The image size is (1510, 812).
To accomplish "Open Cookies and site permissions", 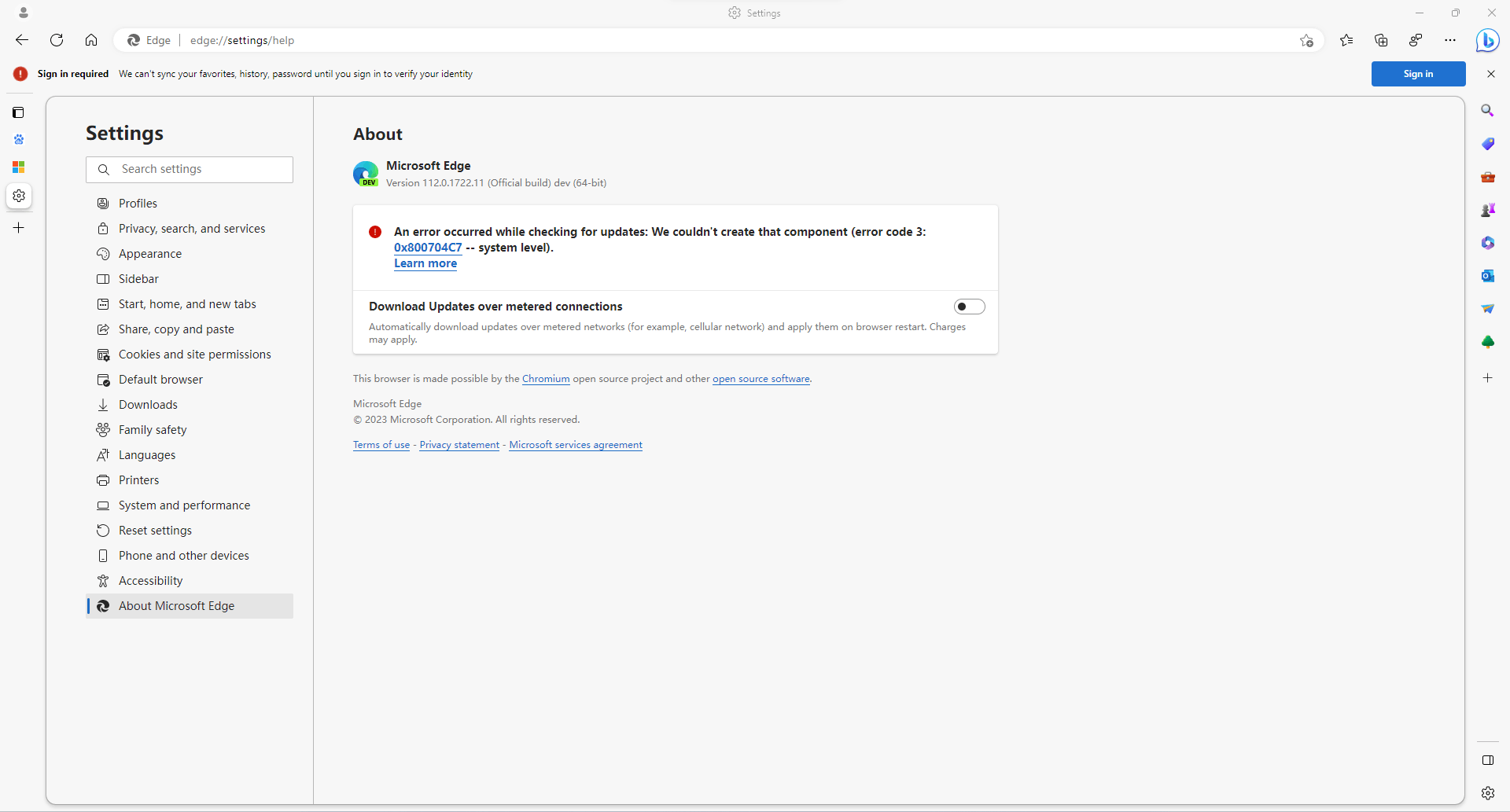I will click(x=190, y=355).
